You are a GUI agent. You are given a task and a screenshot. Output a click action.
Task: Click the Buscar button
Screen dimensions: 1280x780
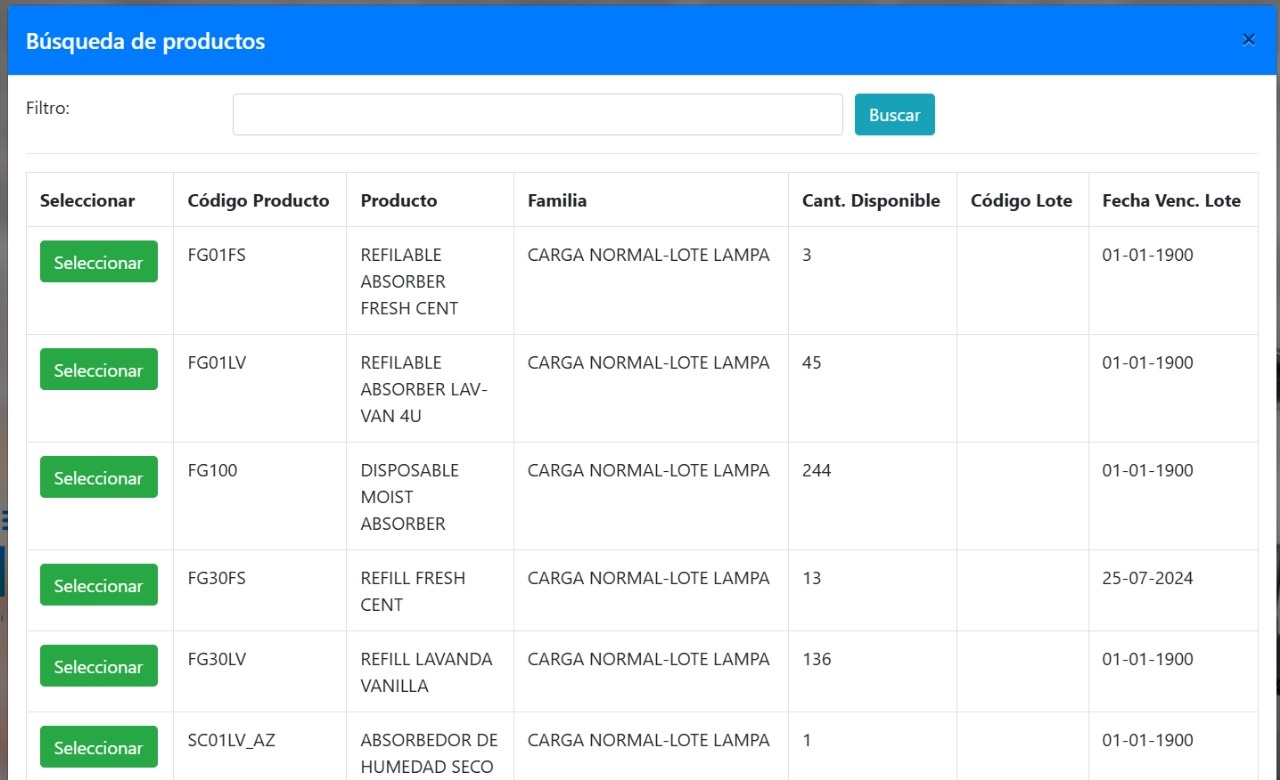(x=894, y=115)
